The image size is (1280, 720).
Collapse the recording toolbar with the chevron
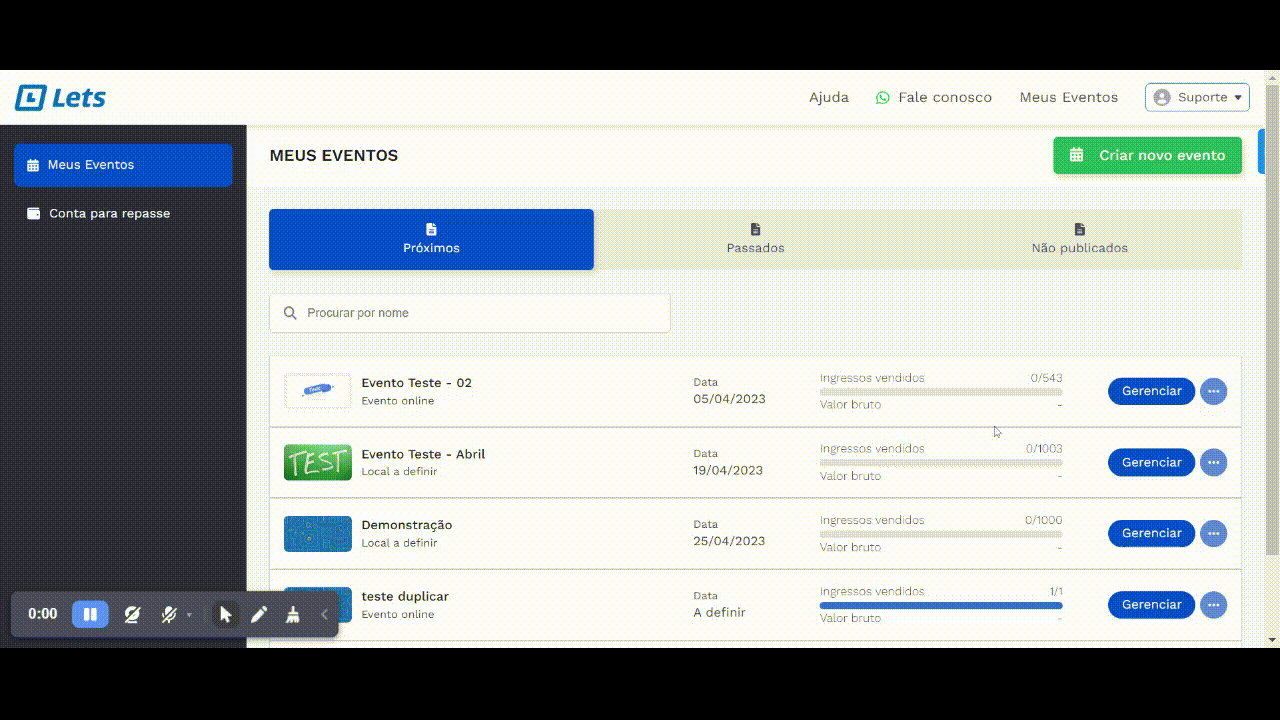[x=324, y=614]
